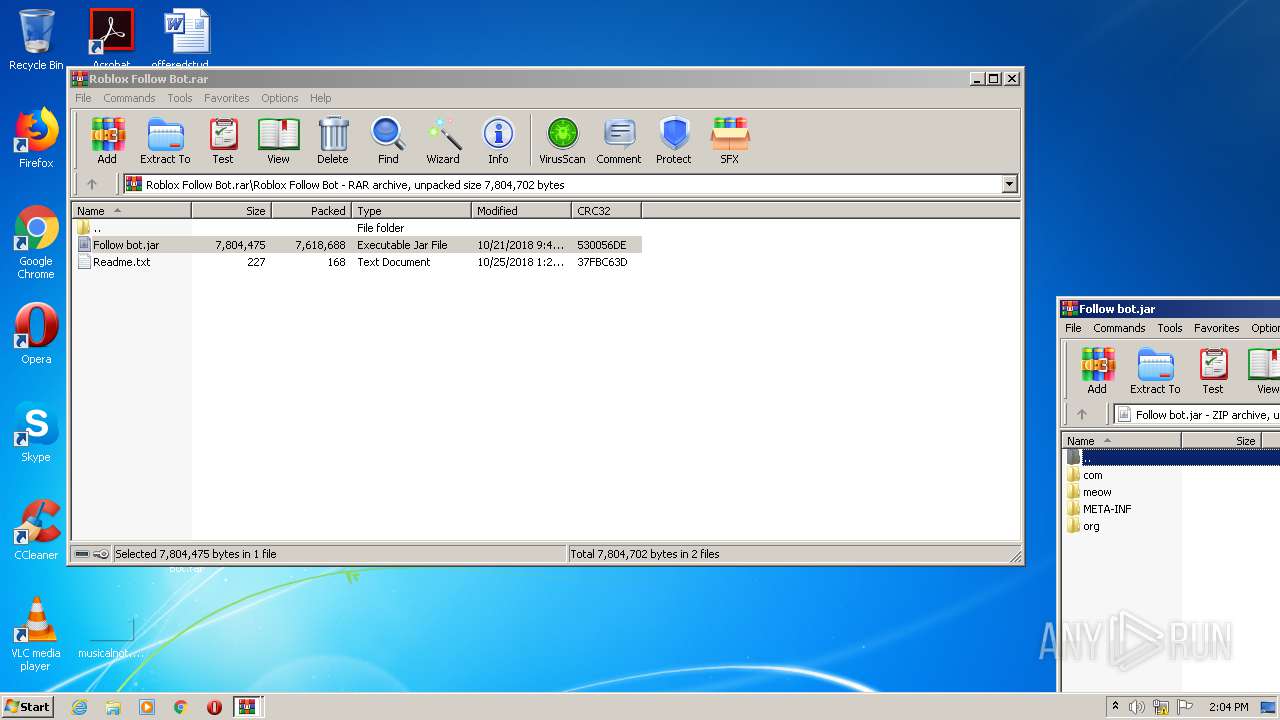
Task: Open VLC media player shortcut
Action: coord(36,634)
